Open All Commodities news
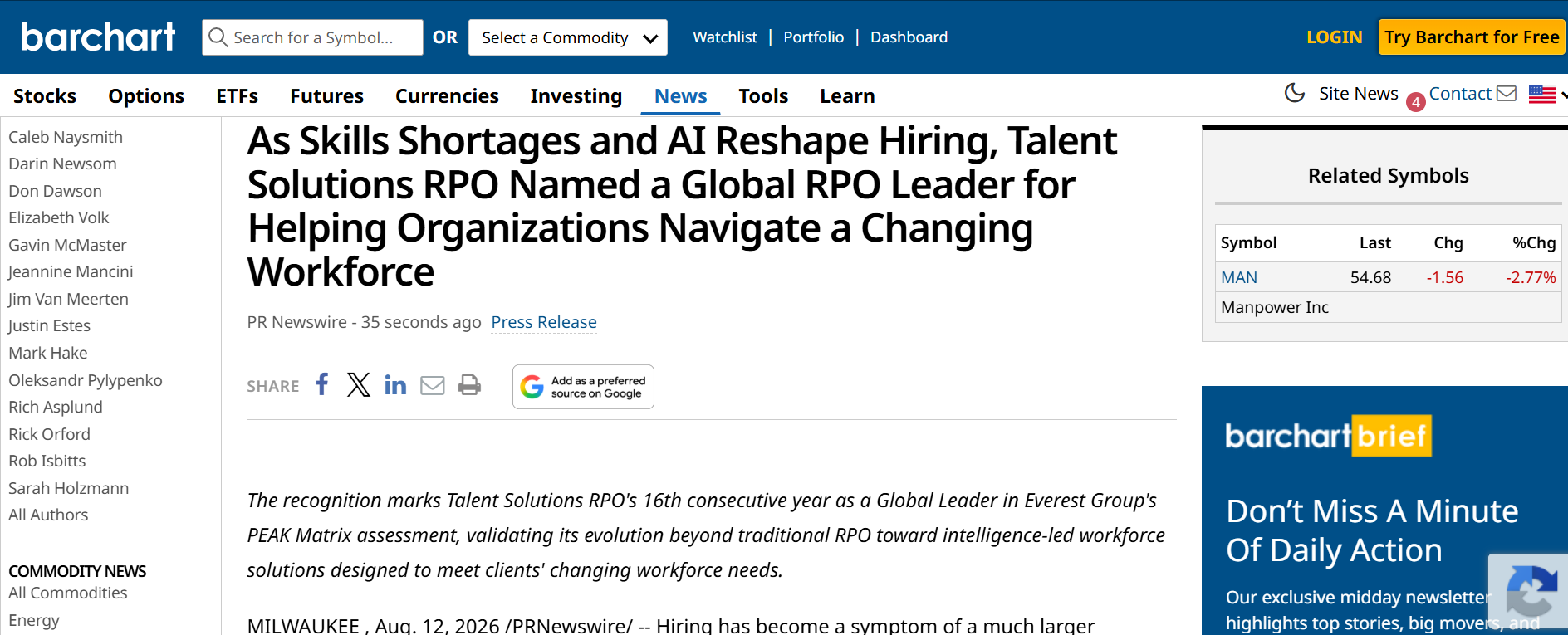The height and width of the screenshot is (635, 1568). (x=68, y=593)
